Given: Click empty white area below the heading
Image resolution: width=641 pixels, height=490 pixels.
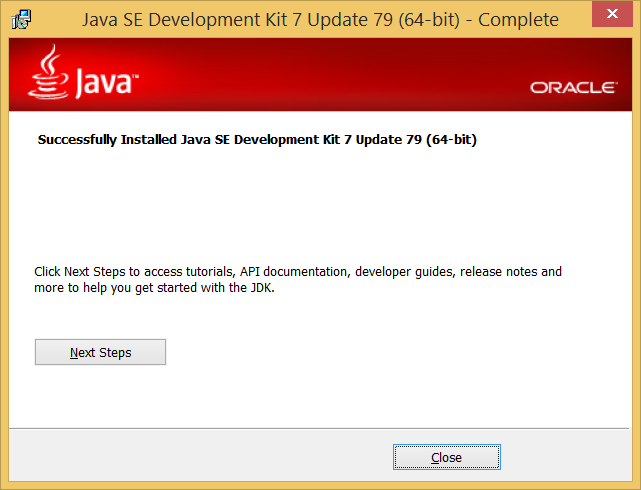Looking at the screenshot, I should 320,200.
